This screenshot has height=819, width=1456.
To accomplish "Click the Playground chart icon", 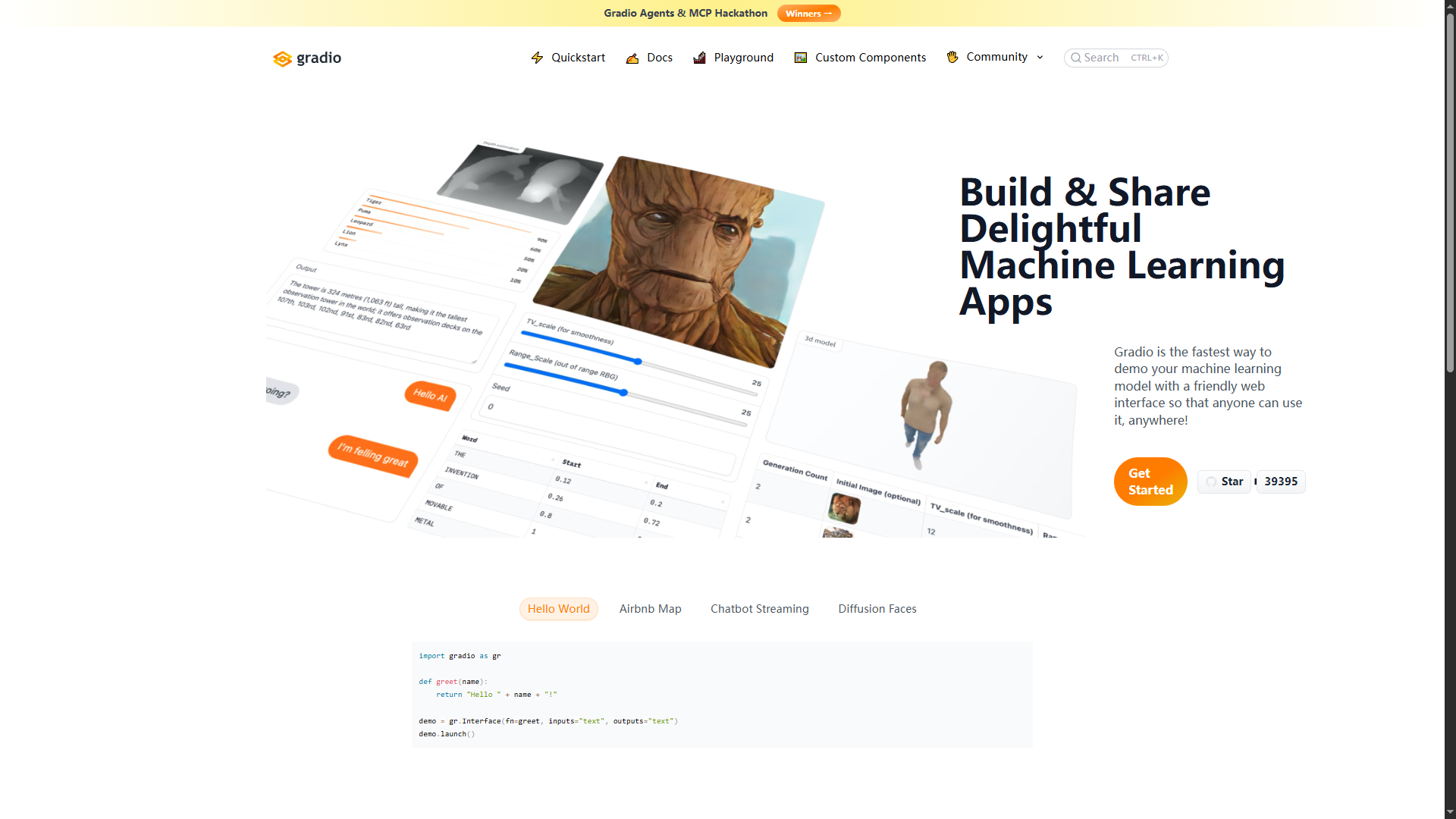I will [x=699, y=58].
